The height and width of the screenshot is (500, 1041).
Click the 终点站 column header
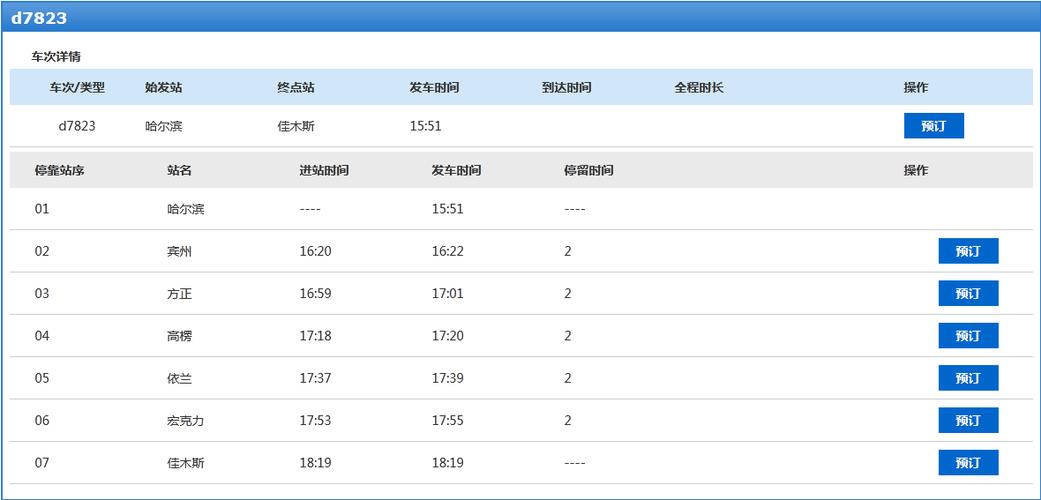(296, 88)
